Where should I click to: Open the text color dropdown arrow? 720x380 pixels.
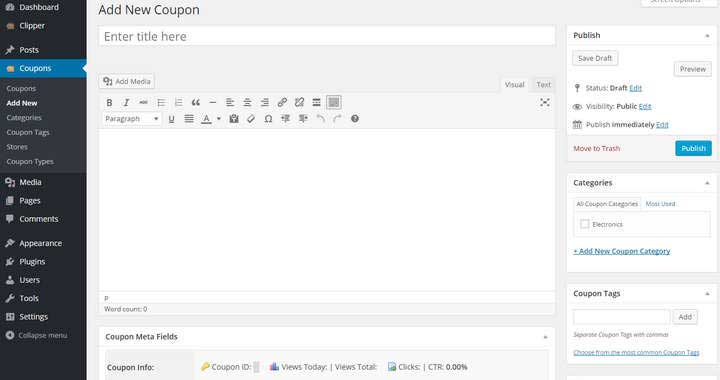click(219, 119)
